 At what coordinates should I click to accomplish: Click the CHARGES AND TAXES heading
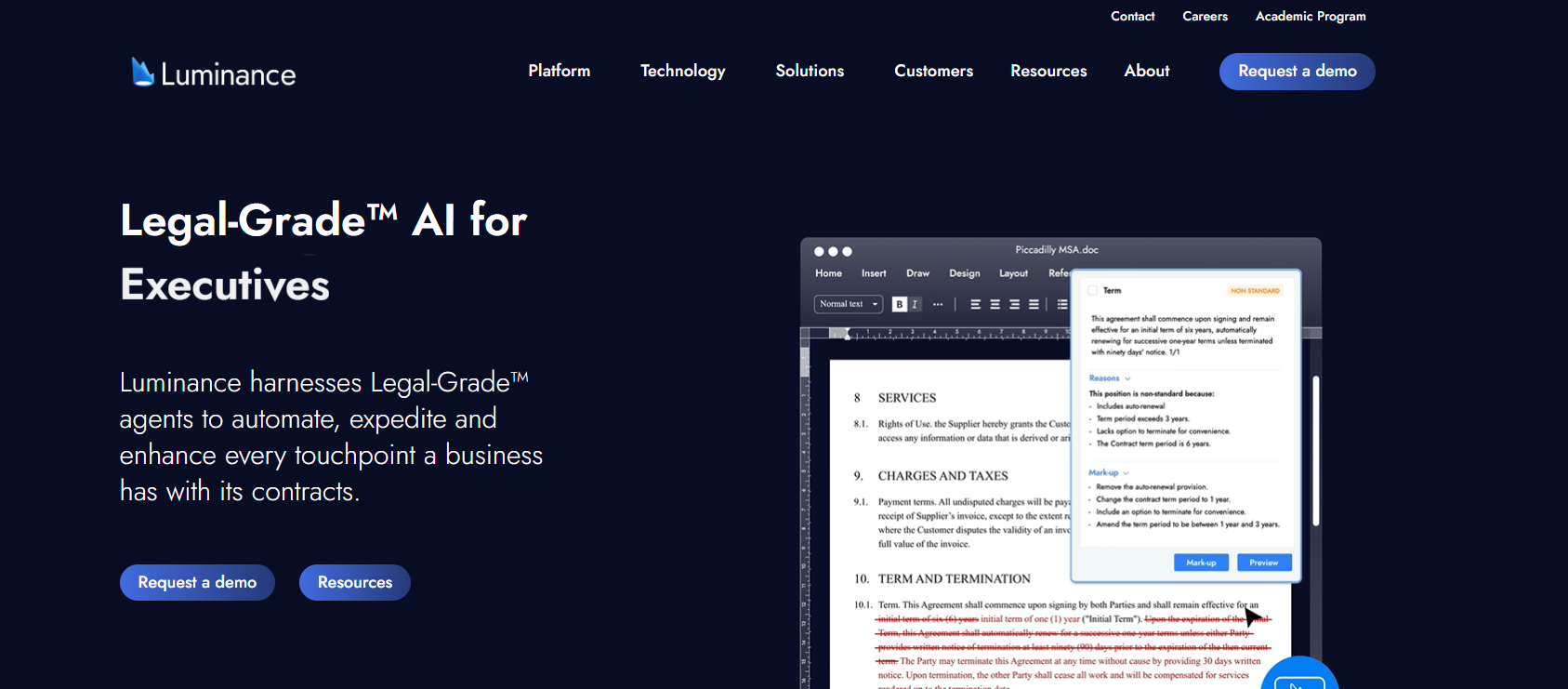(x=943, y=476)
